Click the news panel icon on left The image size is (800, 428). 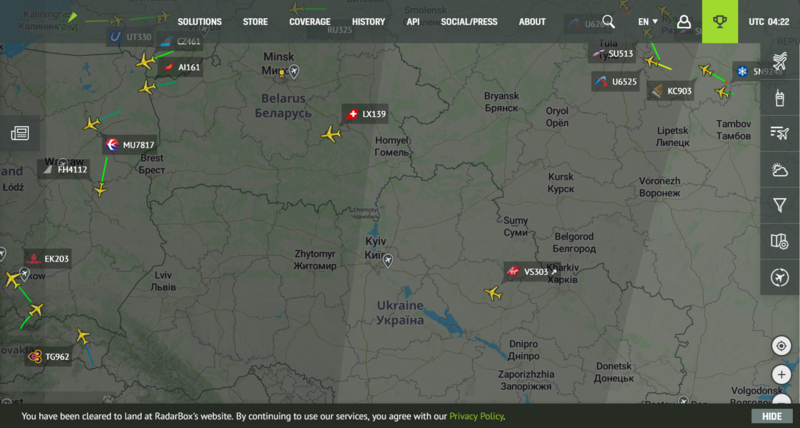(x=20, y=133)
